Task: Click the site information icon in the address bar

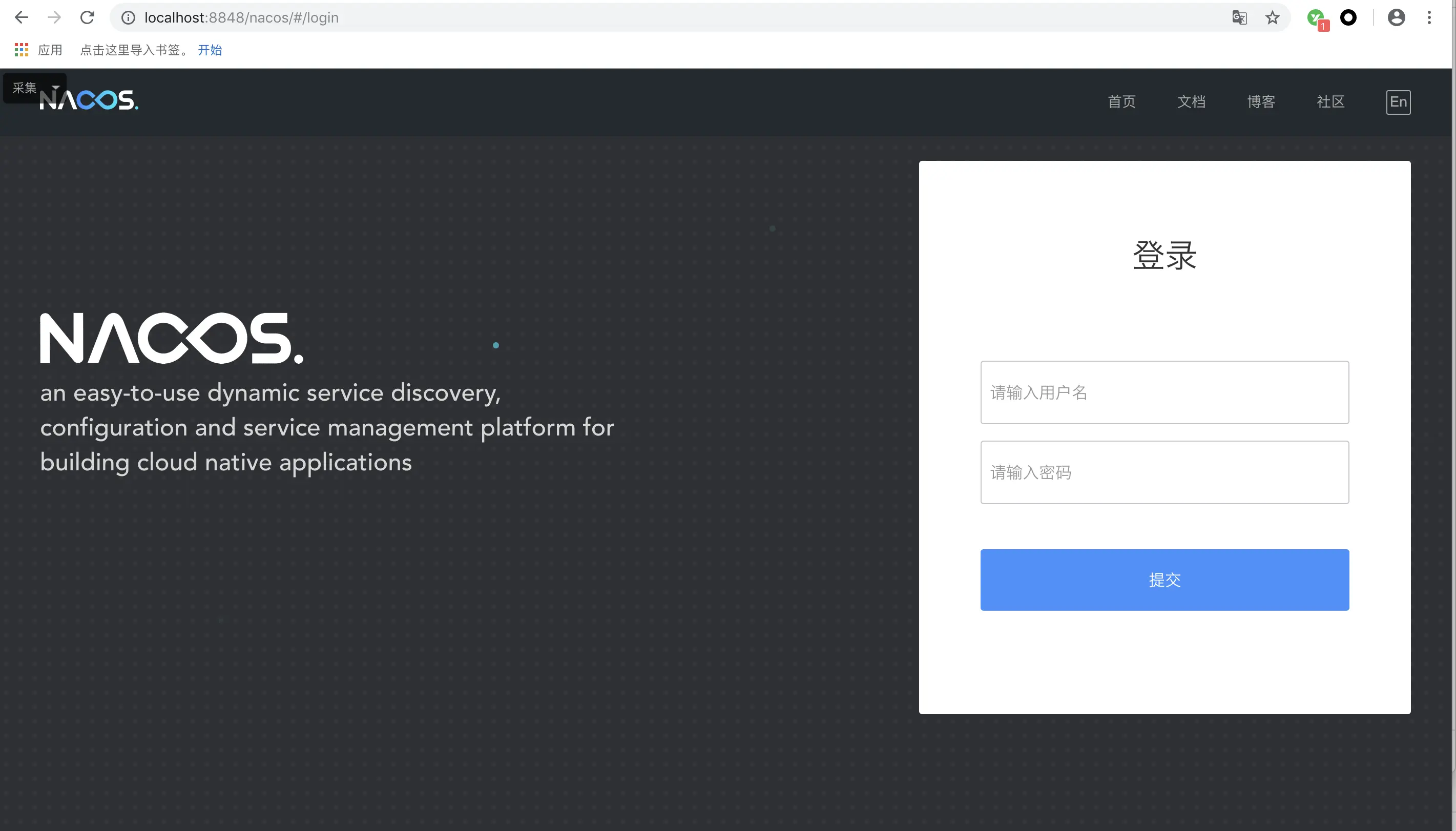Action: point(129,18)
